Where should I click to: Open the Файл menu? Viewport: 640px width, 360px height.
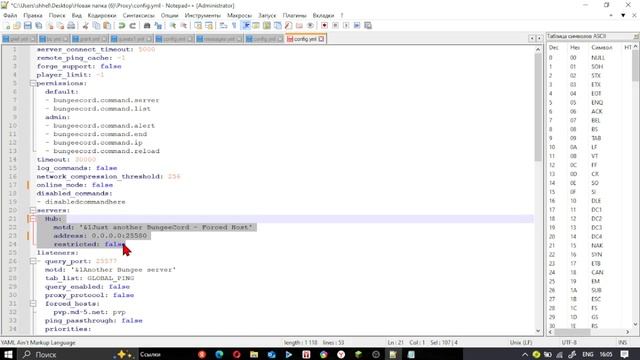click(10, 16)
